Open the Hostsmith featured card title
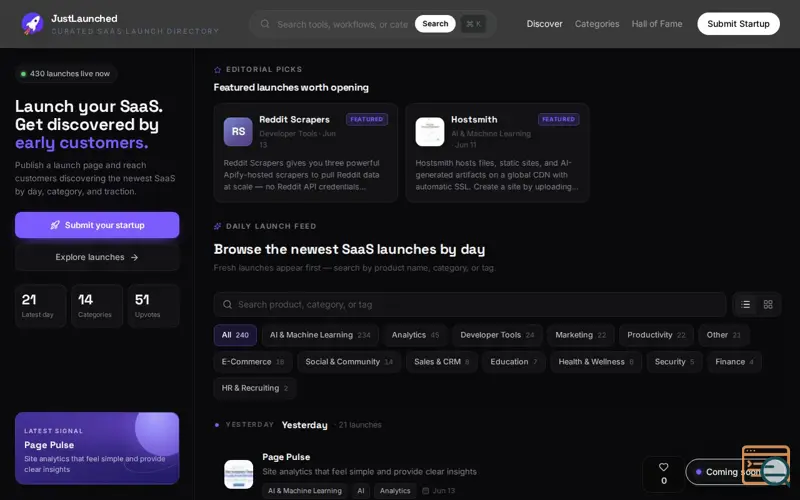The width and height of the screenshot is (800, 500). [x=474, y=119]
